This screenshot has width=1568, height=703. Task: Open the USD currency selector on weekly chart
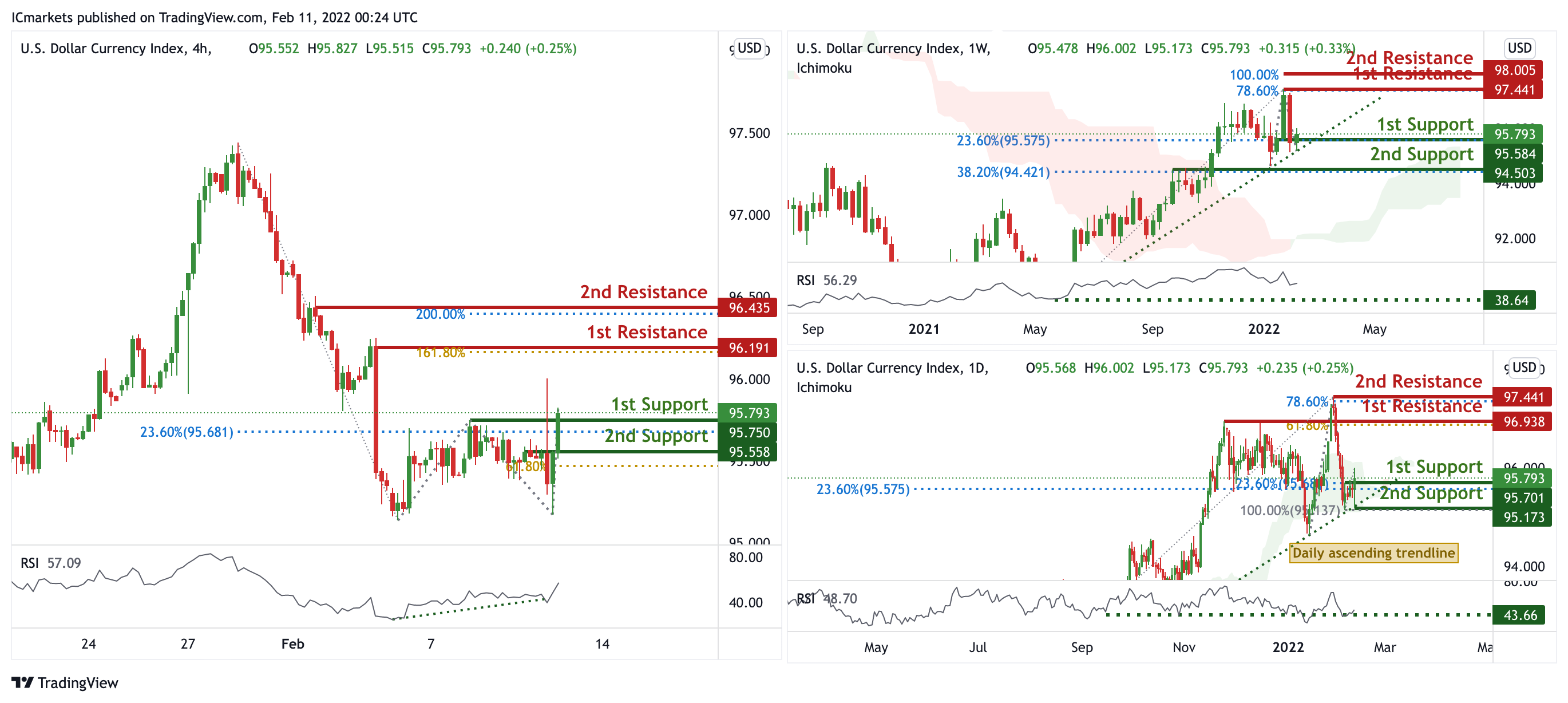1519,48
